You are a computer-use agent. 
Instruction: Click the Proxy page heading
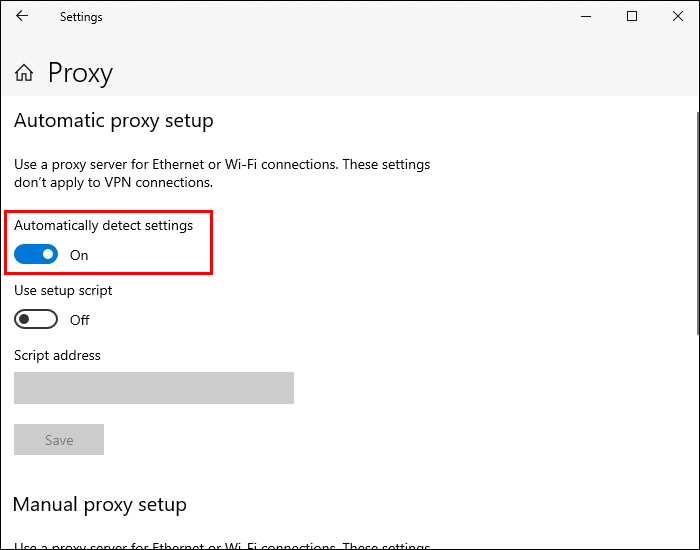pyautogui.click(x=80, y=73)
